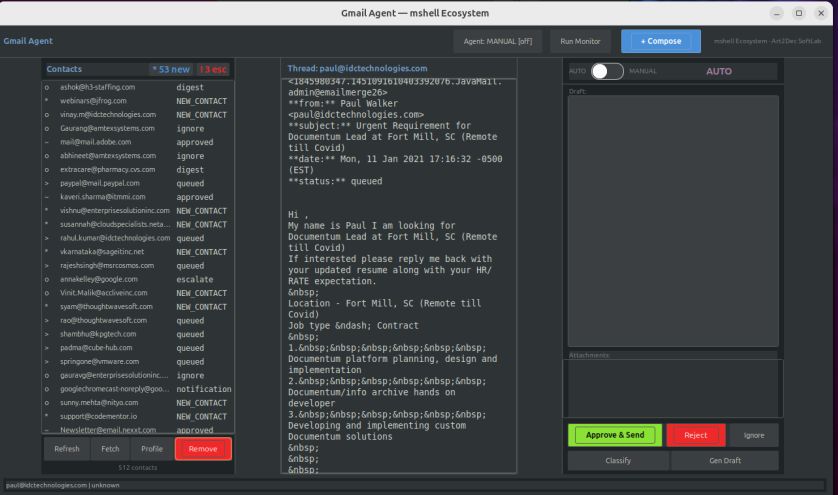Select contact mail@mail.adobe.com
Screen dimensions: 838x495
click(138, 142)
